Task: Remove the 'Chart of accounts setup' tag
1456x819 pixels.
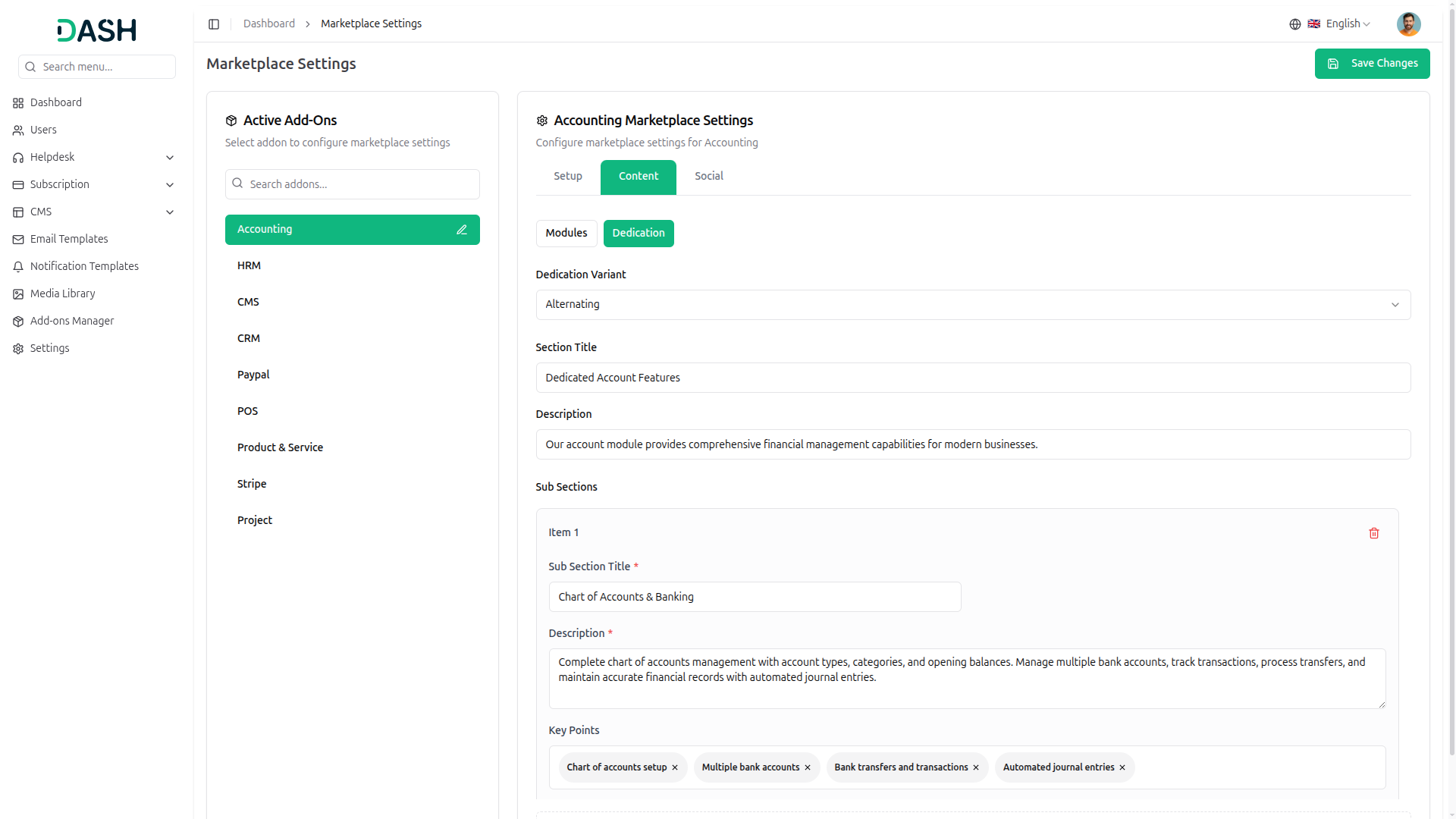Action: 675,767
